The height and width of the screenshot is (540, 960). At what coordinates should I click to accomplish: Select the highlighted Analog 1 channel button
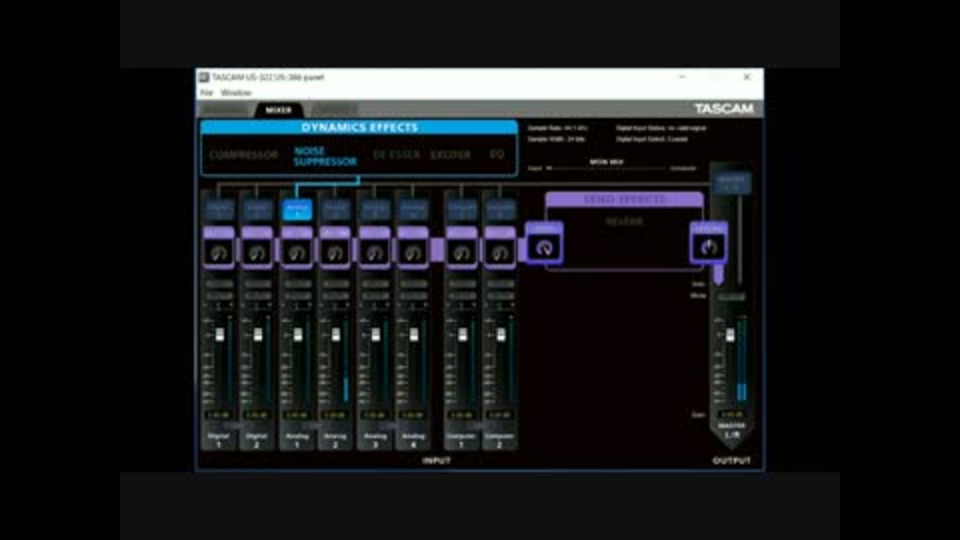(297, 210)
